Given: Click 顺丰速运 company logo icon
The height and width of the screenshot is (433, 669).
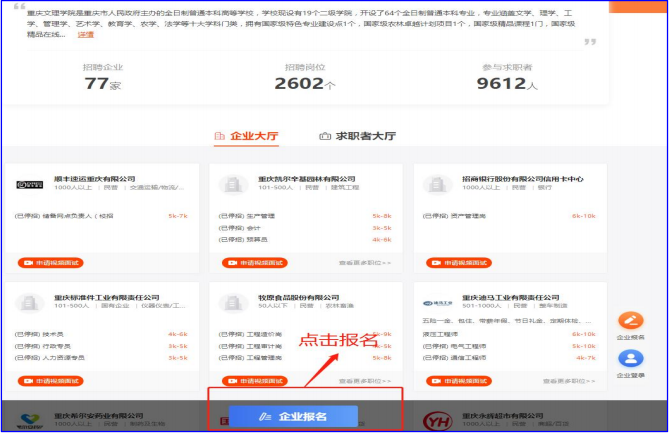Looking at the screenshot, I should 32,183.
